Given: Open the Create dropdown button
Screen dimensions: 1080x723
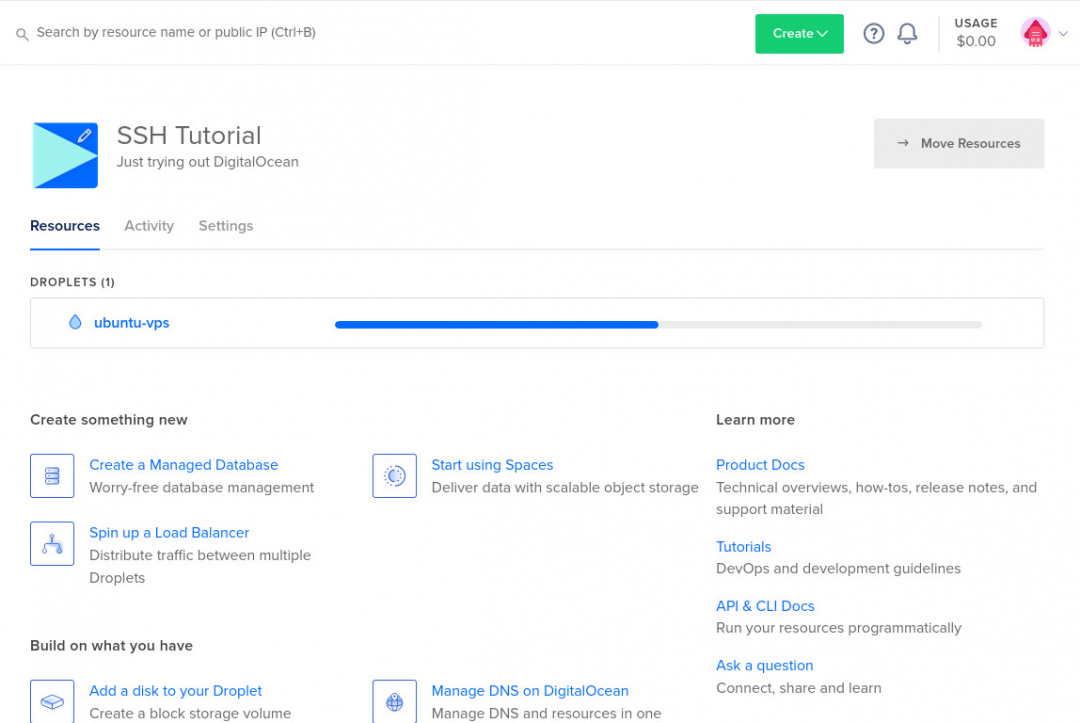Looking at the screenshot, I should (799, 33).
